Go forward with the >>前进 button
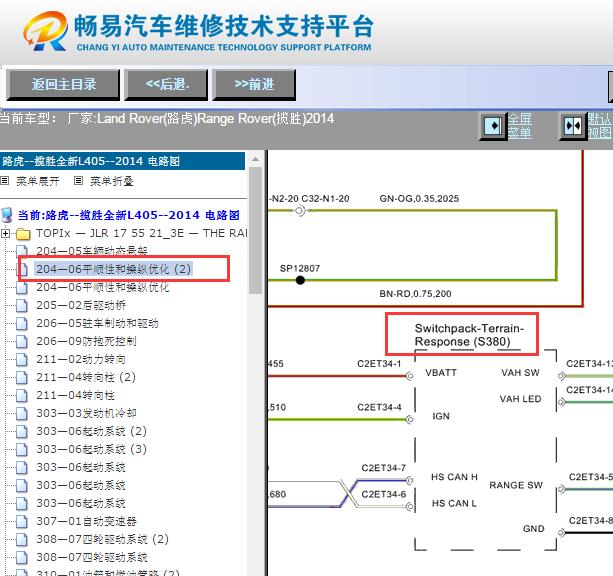The width and height of the screenshot is (613, 576). (x=254, y=84)
